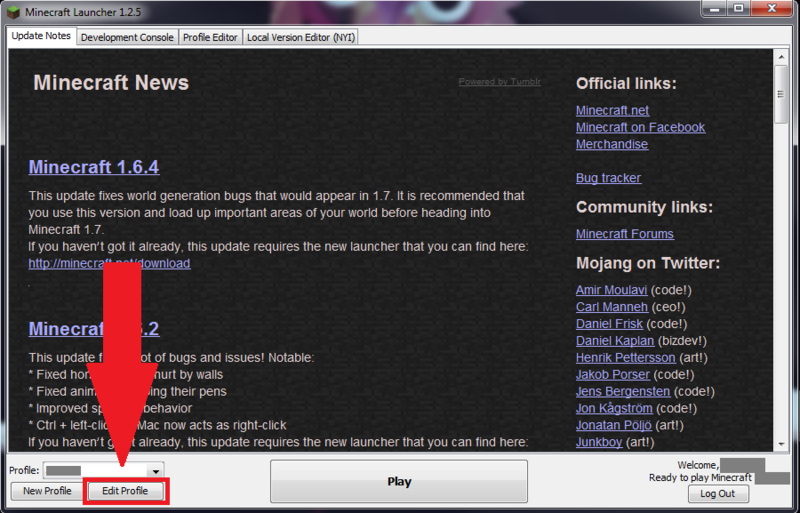Open Jens Bergensten's Twitter link

pos(623,392)
